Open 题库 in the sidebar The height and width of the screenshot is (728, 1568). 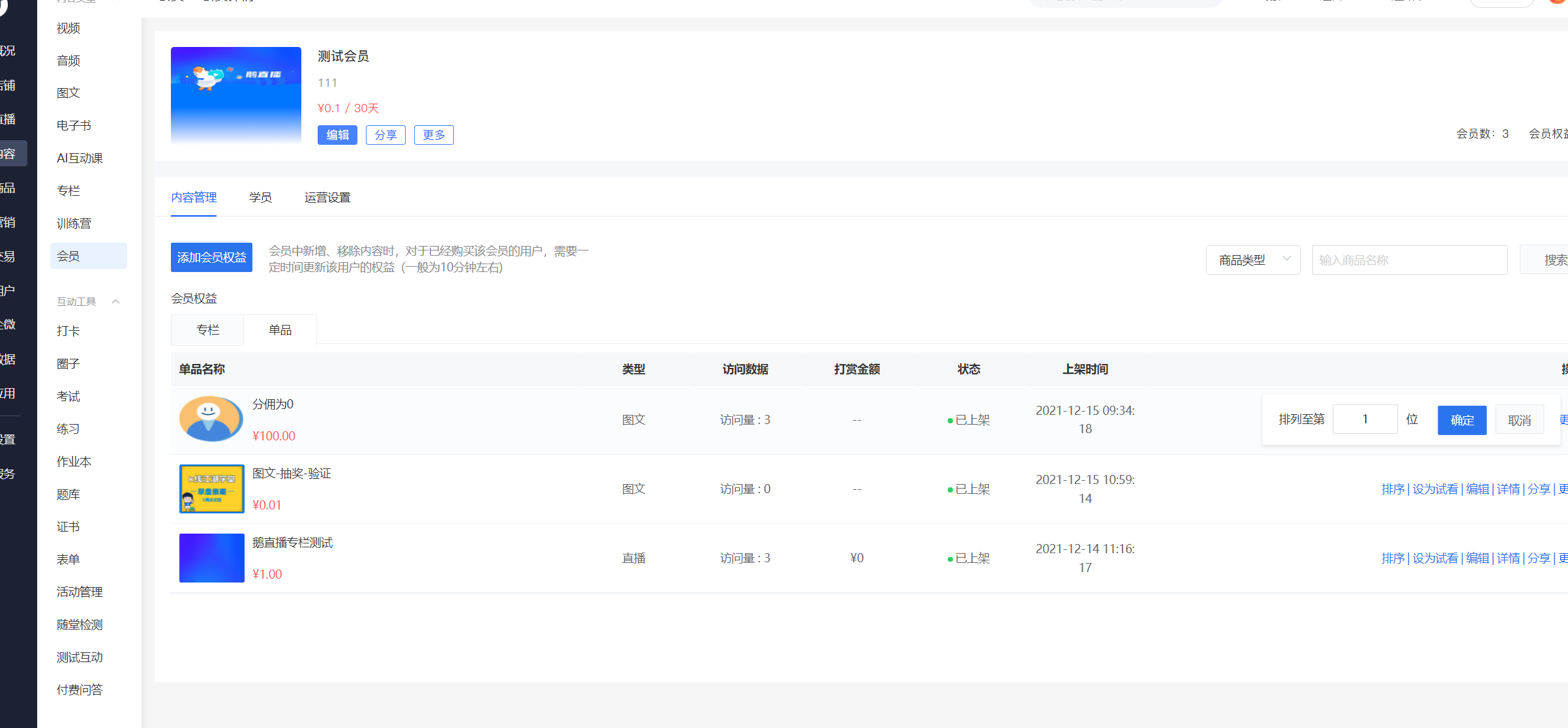(68, 494)
